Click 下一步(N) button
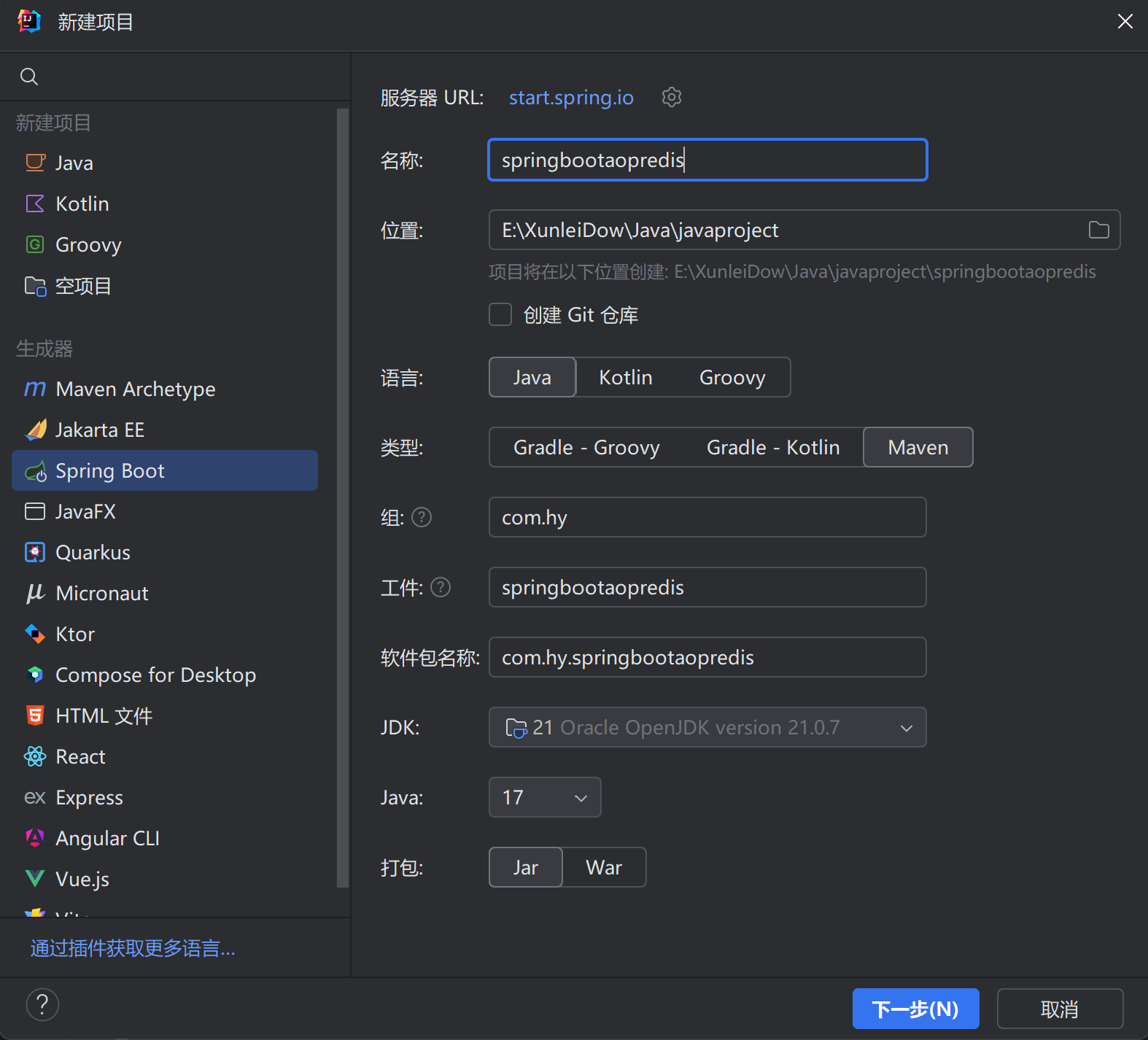1148x1040 pixels. [915, 1009]
